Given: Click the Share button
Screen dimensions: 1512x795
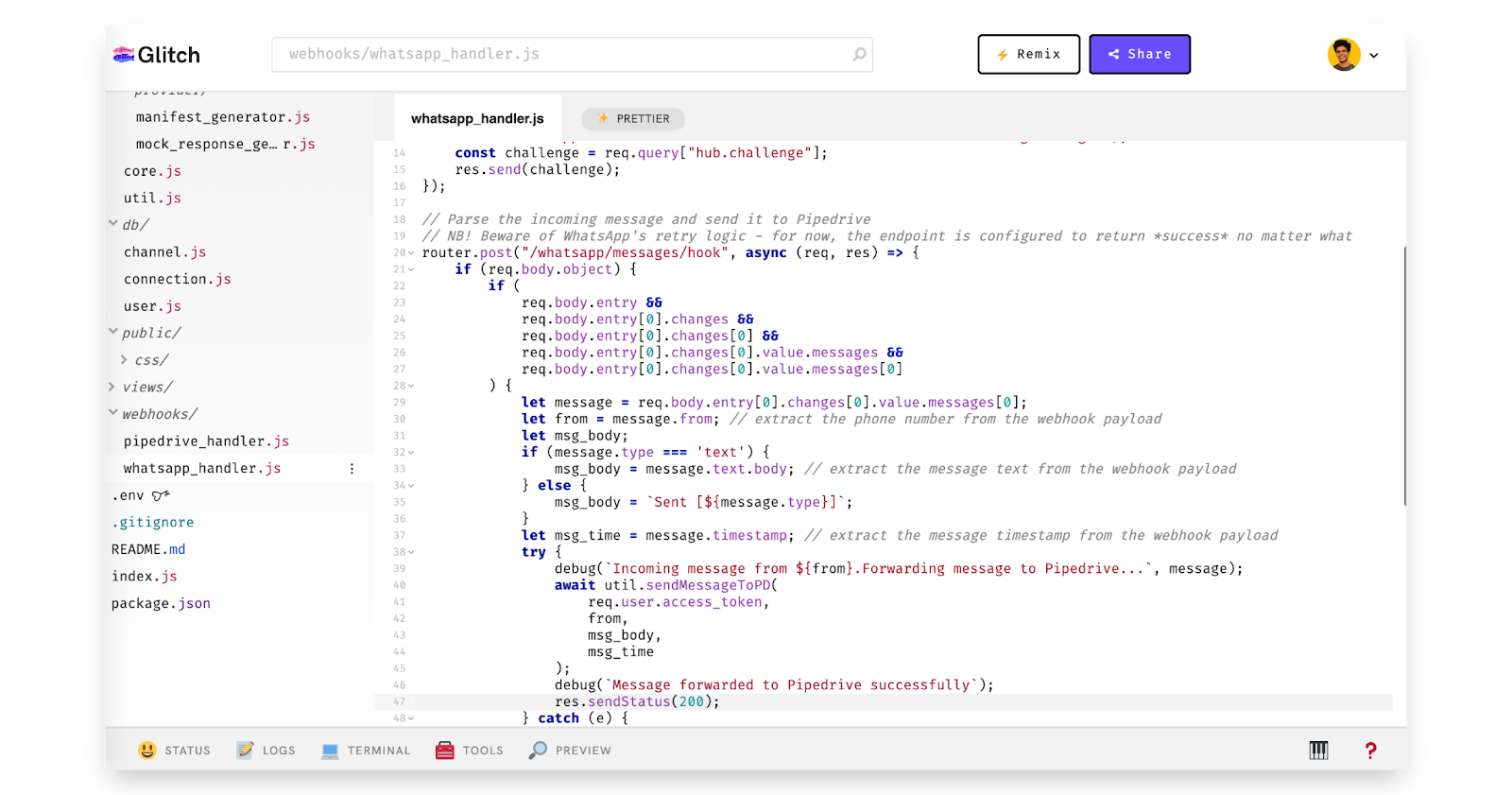Looking at the screenshot, I should [1139, 55].
